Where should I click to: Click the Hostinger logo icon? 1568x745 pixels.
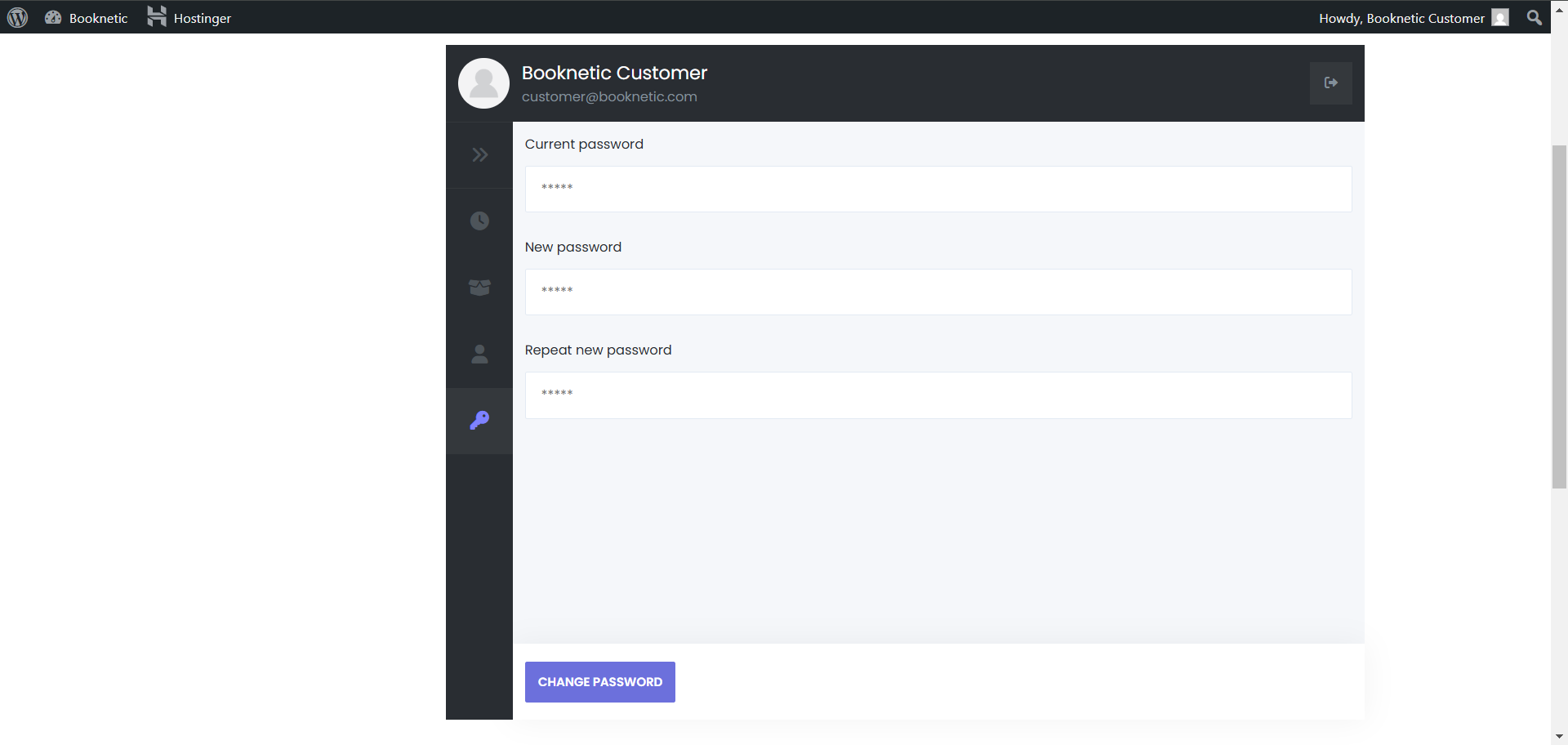pyautogui.click(x=157, y=16)
